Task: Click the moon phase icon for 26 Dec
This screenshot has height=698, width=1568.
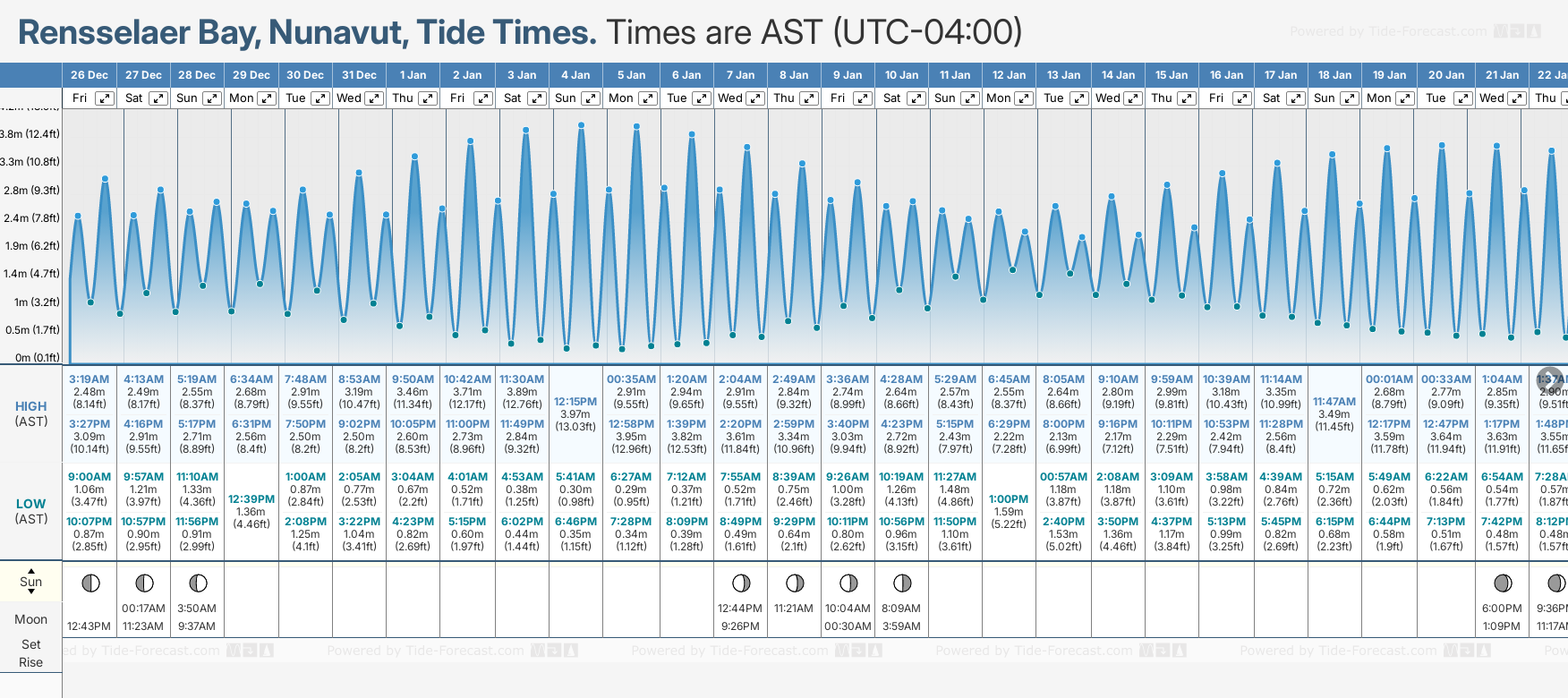Action: click(90, 583)
